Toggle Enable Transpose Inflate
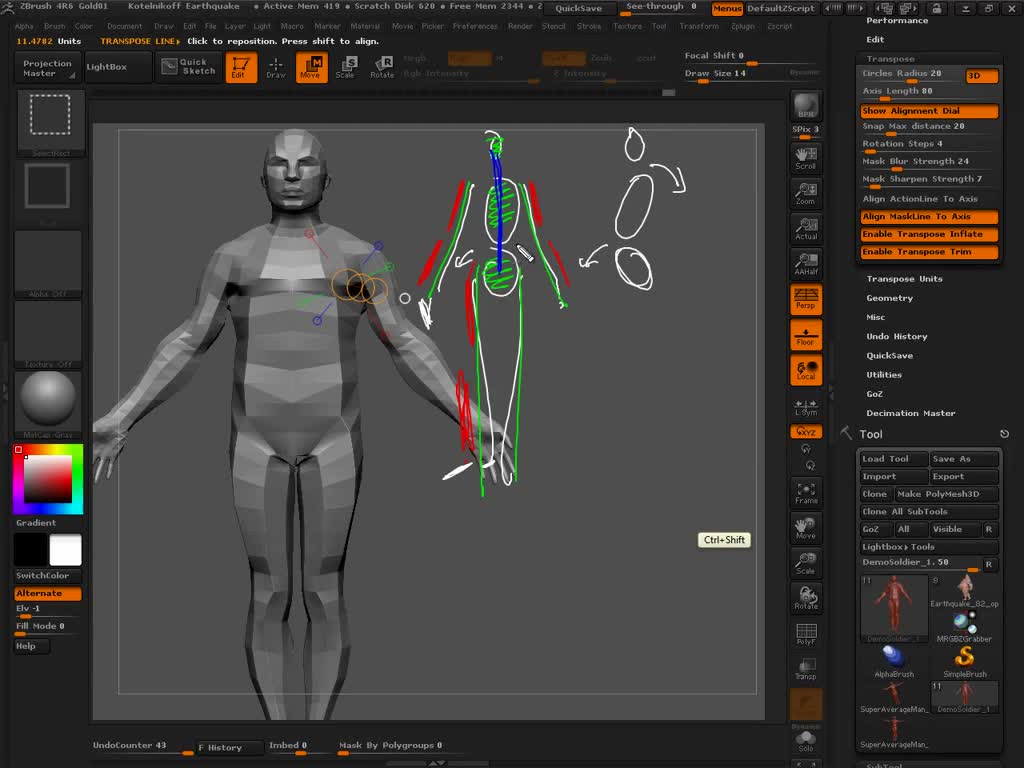 929,234
